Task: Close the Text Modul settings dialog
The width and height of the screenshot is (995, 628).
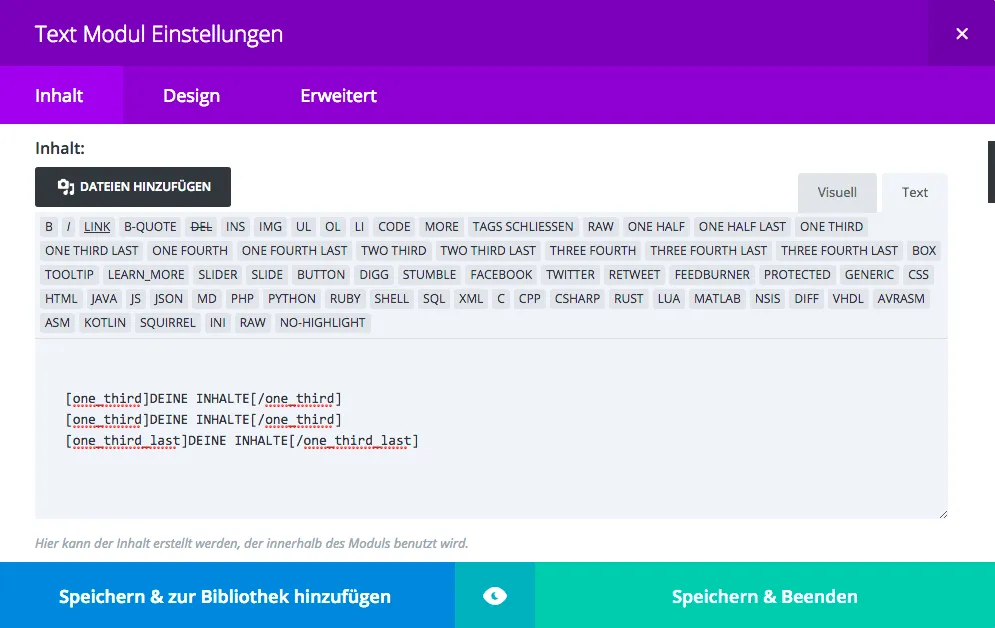Action: (961, 34)
